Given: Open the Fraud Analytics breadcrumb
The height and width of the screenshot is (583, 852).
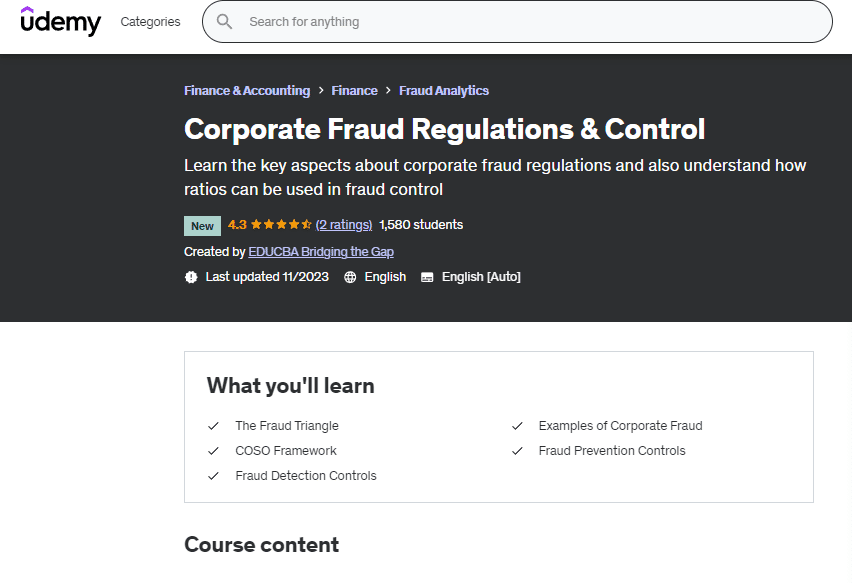Looking at the screenshot, I should [x=444, y=91].
